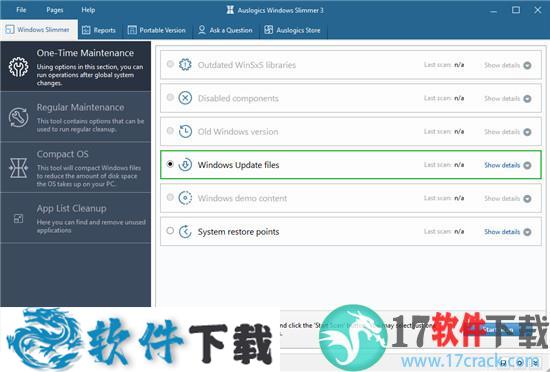The image size is (550, 372).
Task: Click Show details link for Windows Update files
Action: click(502, 165)
